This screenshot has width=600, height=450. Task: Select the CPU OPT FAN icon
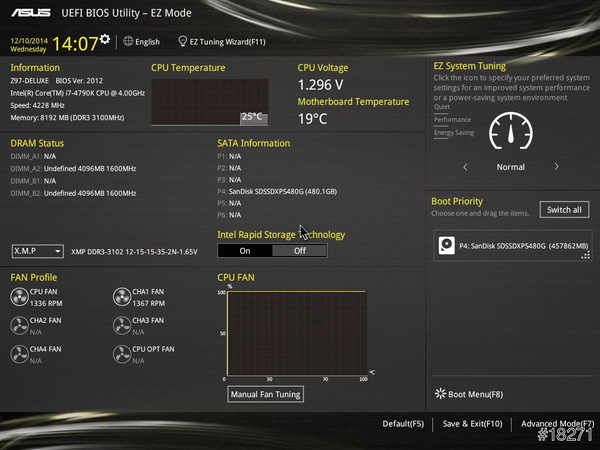pos(122,354)
